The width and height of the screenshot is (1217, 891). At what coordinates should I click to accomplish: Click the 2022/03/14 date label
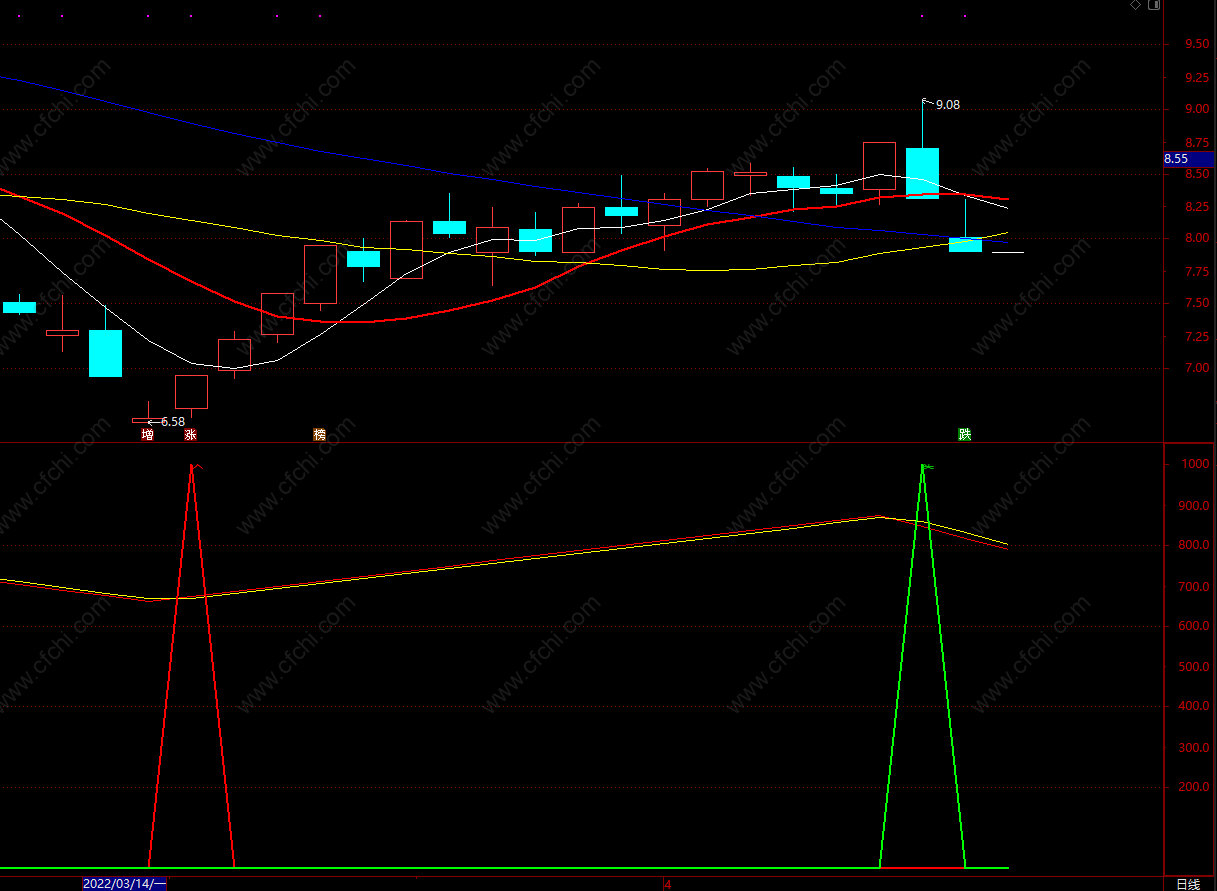(124, 884)
